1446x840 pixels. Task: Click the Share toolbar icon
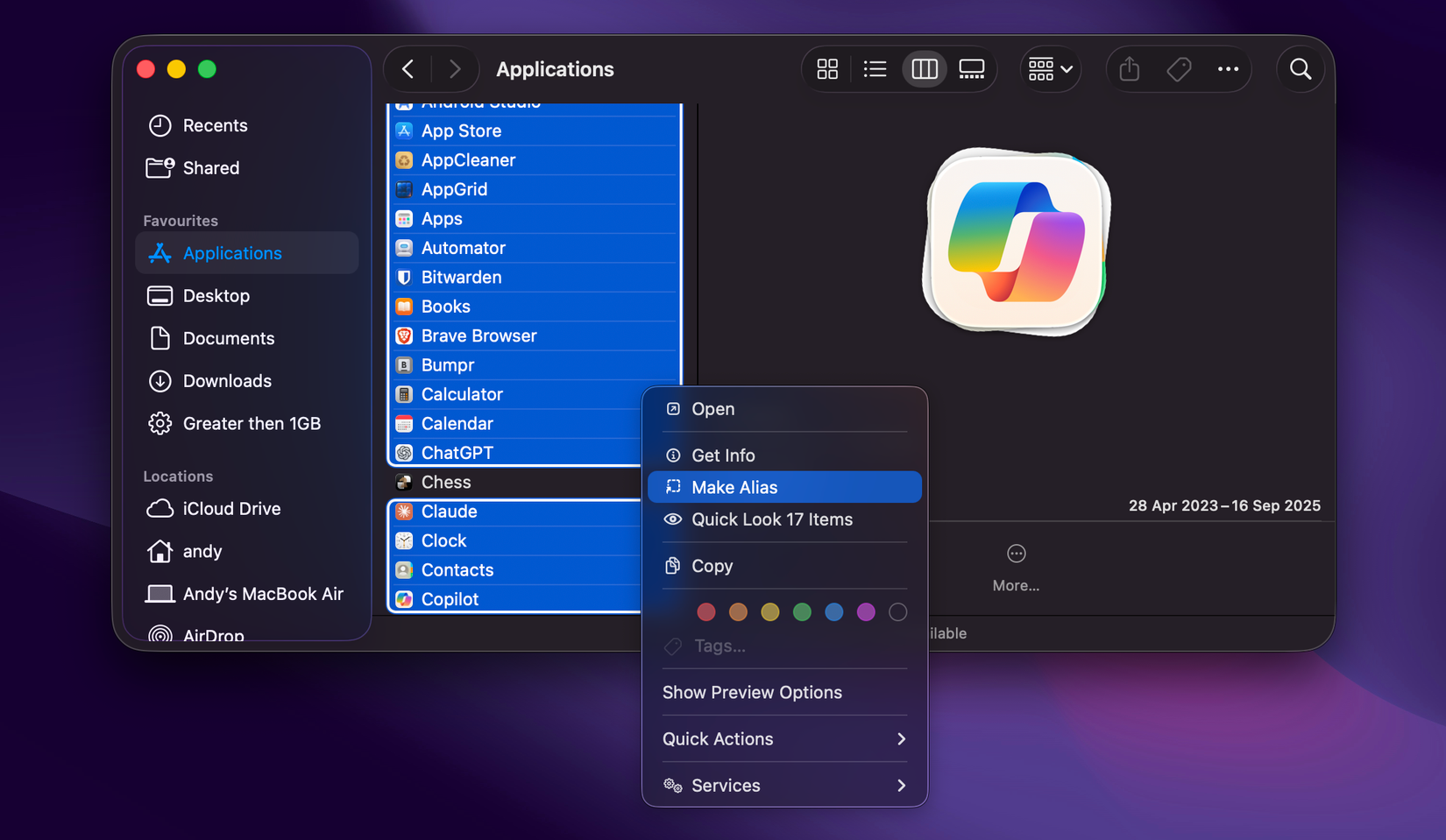tap(1130, 69)
